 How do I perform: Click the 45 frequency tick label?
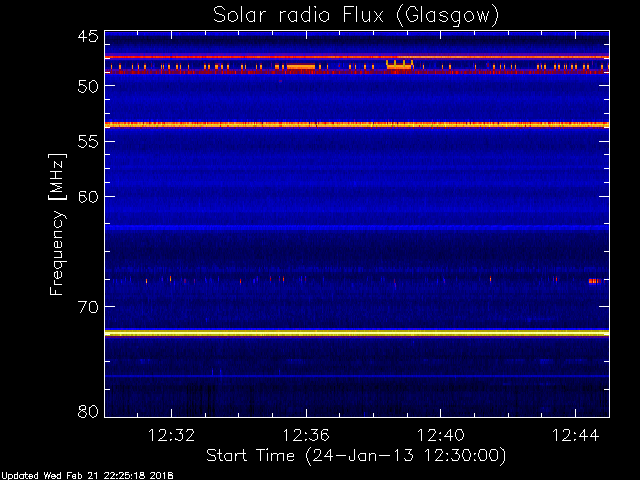point(88,37)
